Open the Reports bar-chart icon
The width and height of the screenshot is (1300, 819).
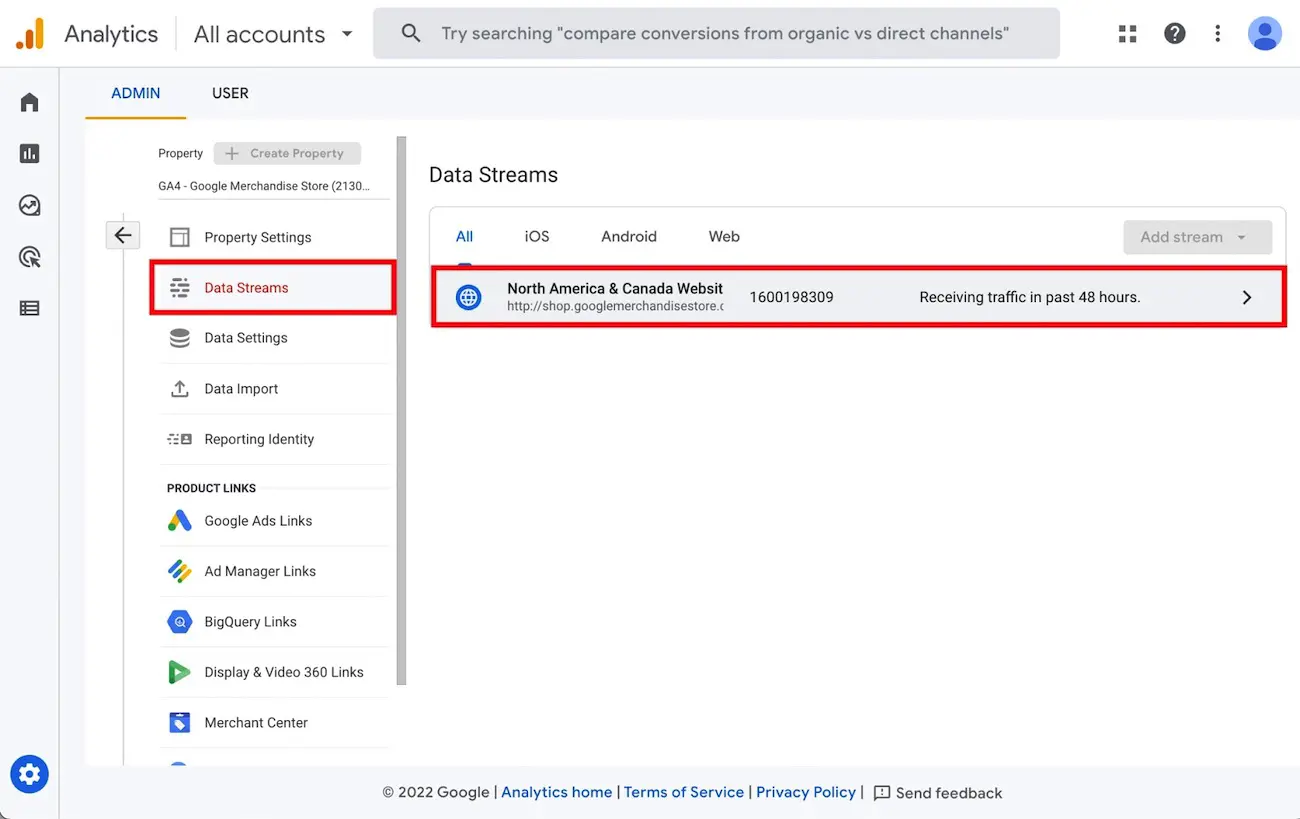click(30, 153)
